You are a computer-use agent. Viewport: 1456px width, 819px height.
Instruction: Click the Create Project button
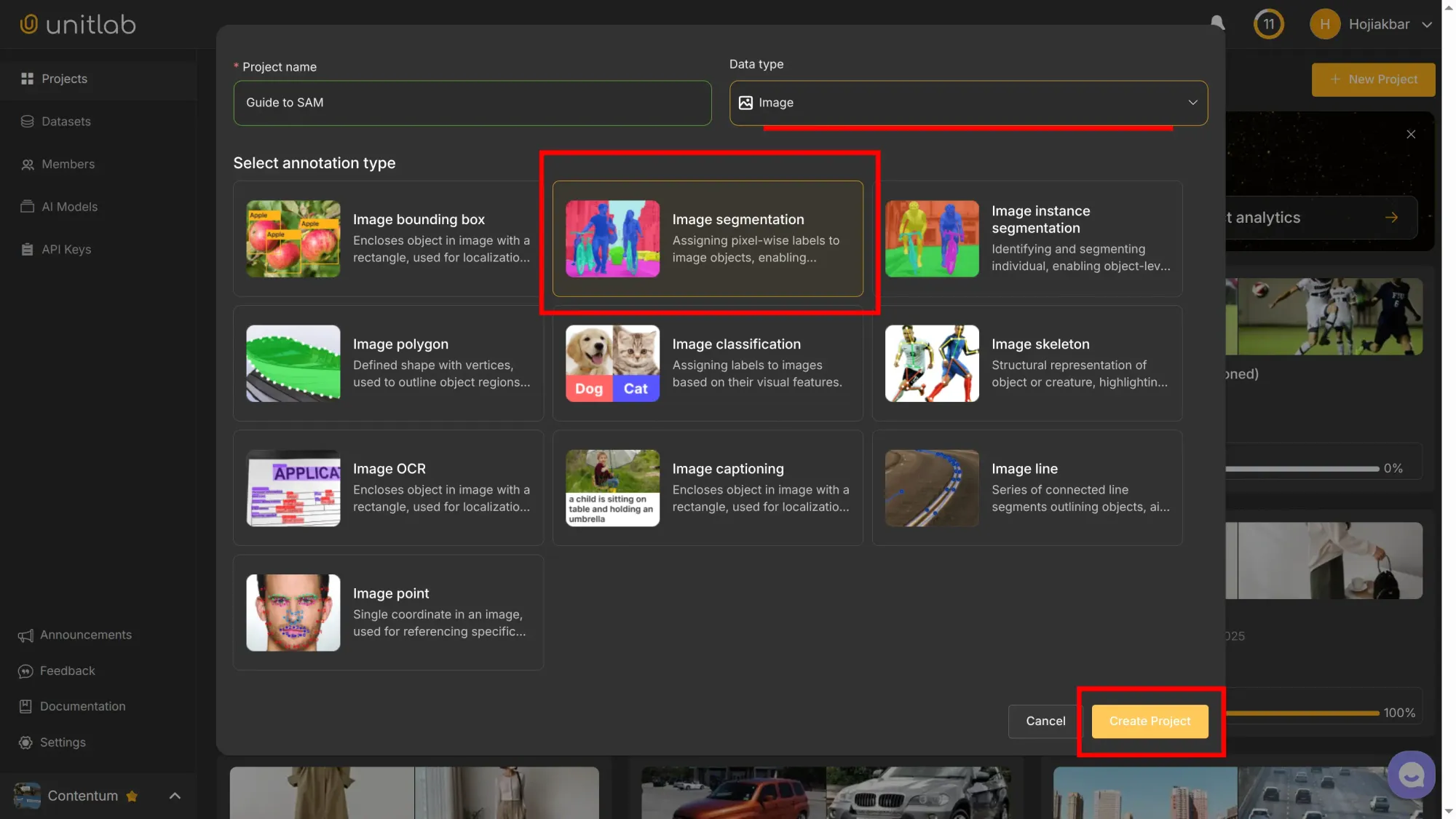[1149, 721]
